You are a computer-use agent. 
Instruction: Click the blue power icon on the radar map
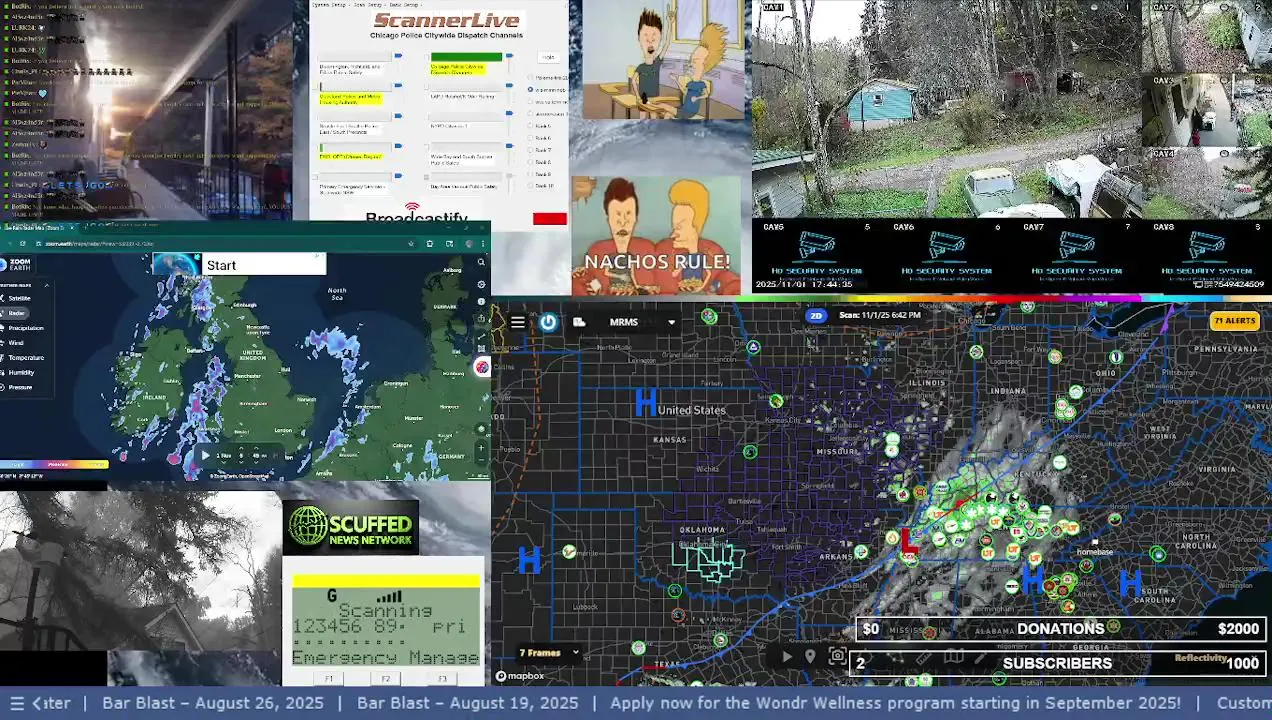tap(548, 322)
